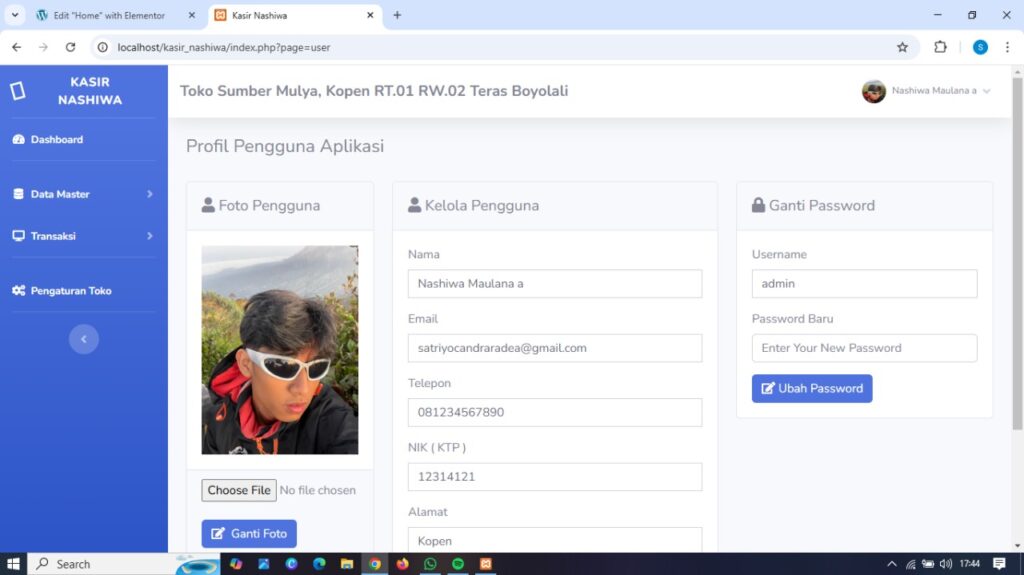The height and width of the screenshot is (575, 1024).
Task: Open the Dashboard sidebar item
Action: click(x=48, y=139)
